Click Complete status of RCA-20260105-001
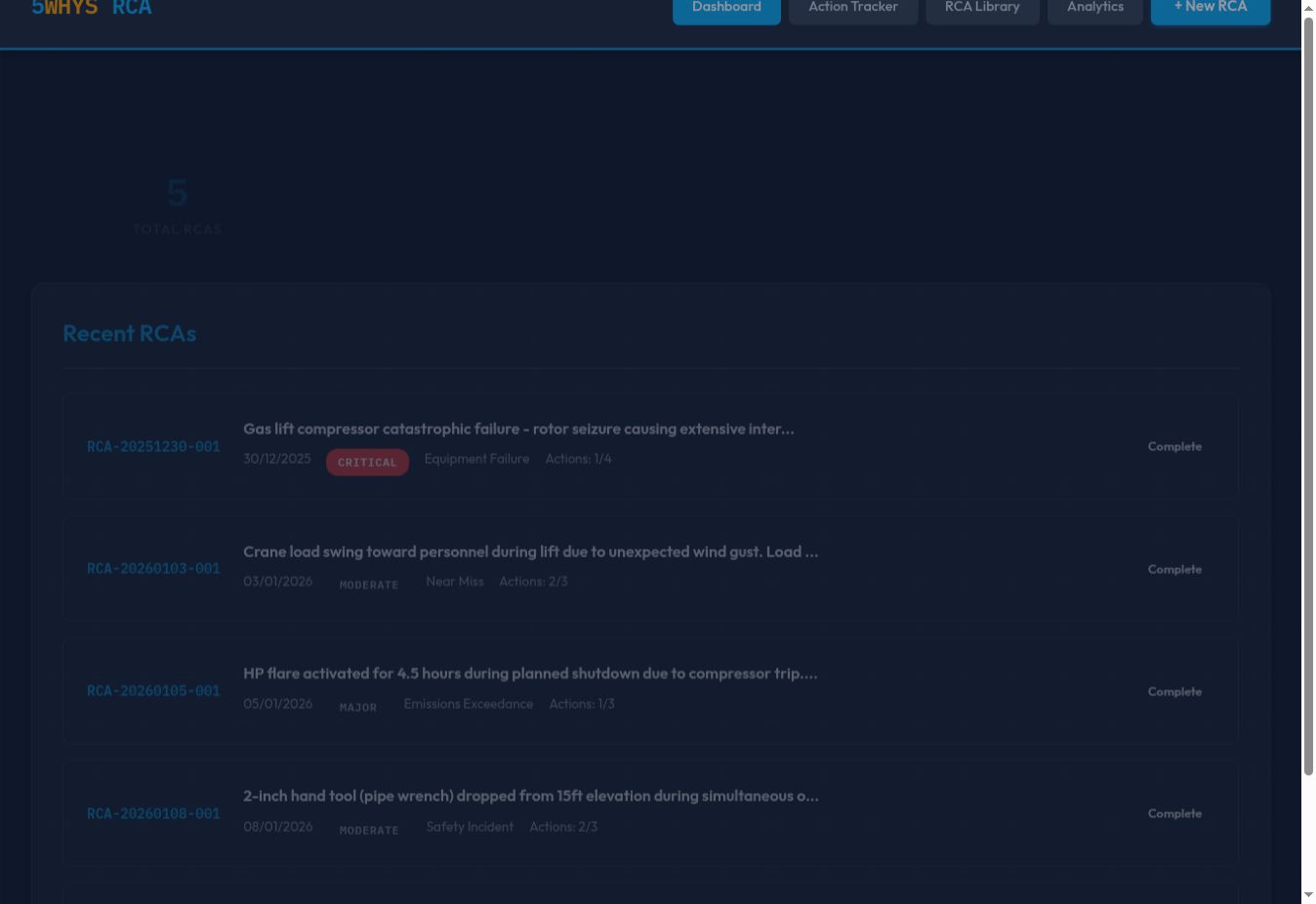Viewport: 1316px width, 904px height. pos(1174,691)
